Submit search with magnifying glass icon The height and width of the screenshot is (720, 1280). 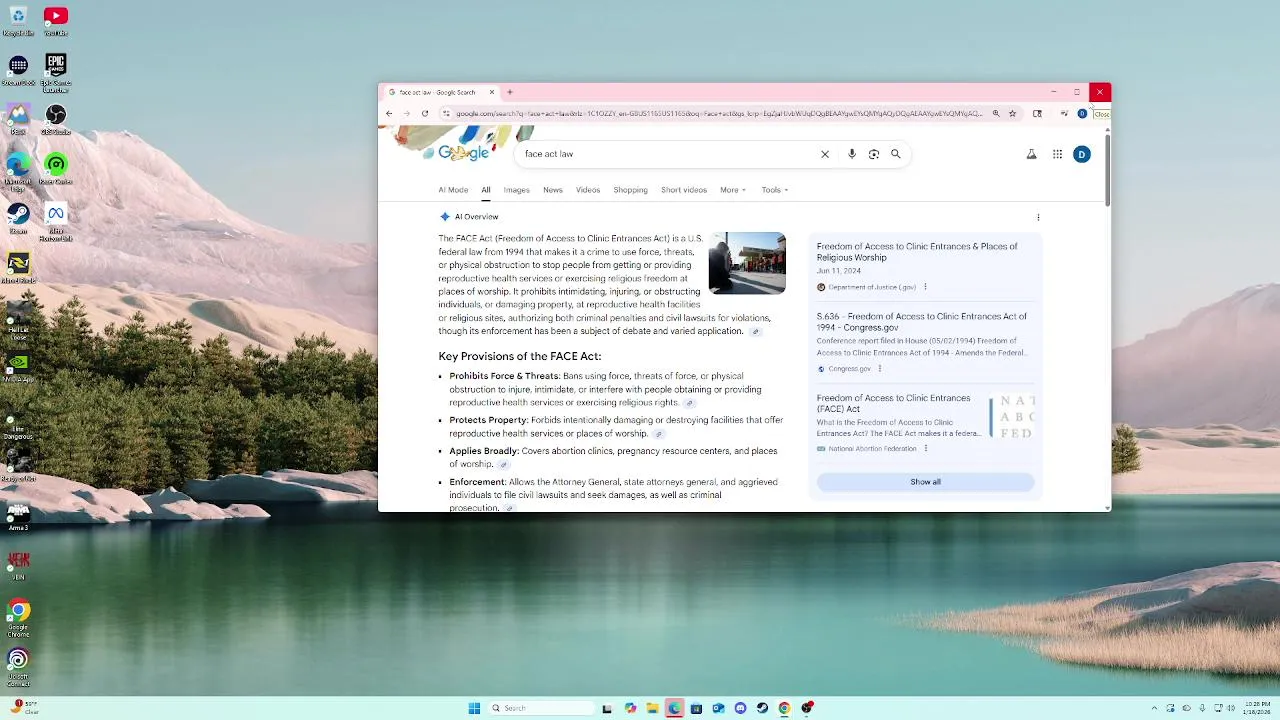tap(896, 154)
